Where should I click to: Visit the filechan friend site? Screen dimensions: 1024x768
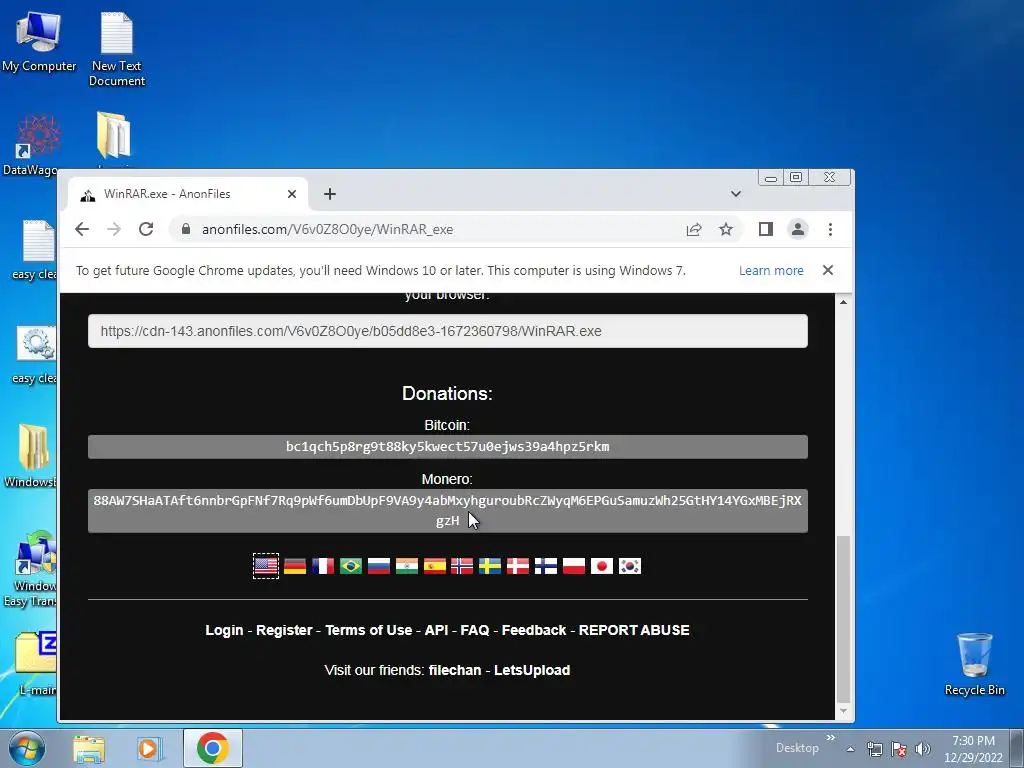[x=455, y=670]
